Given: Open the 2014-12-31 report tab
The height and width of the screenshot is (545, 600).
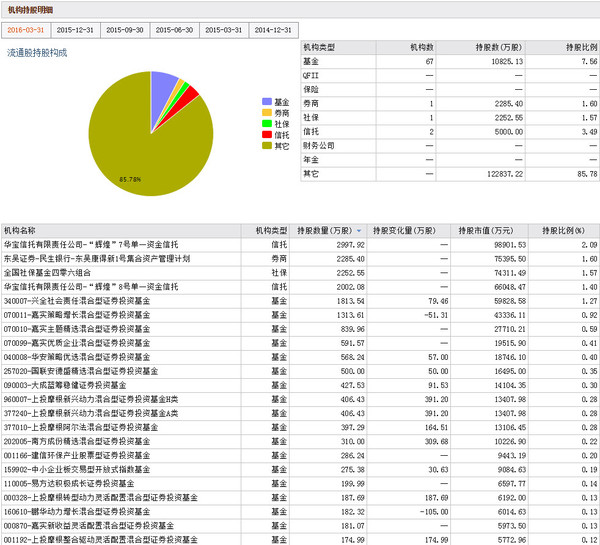Looking at the screenshot, I should point(275,31).
